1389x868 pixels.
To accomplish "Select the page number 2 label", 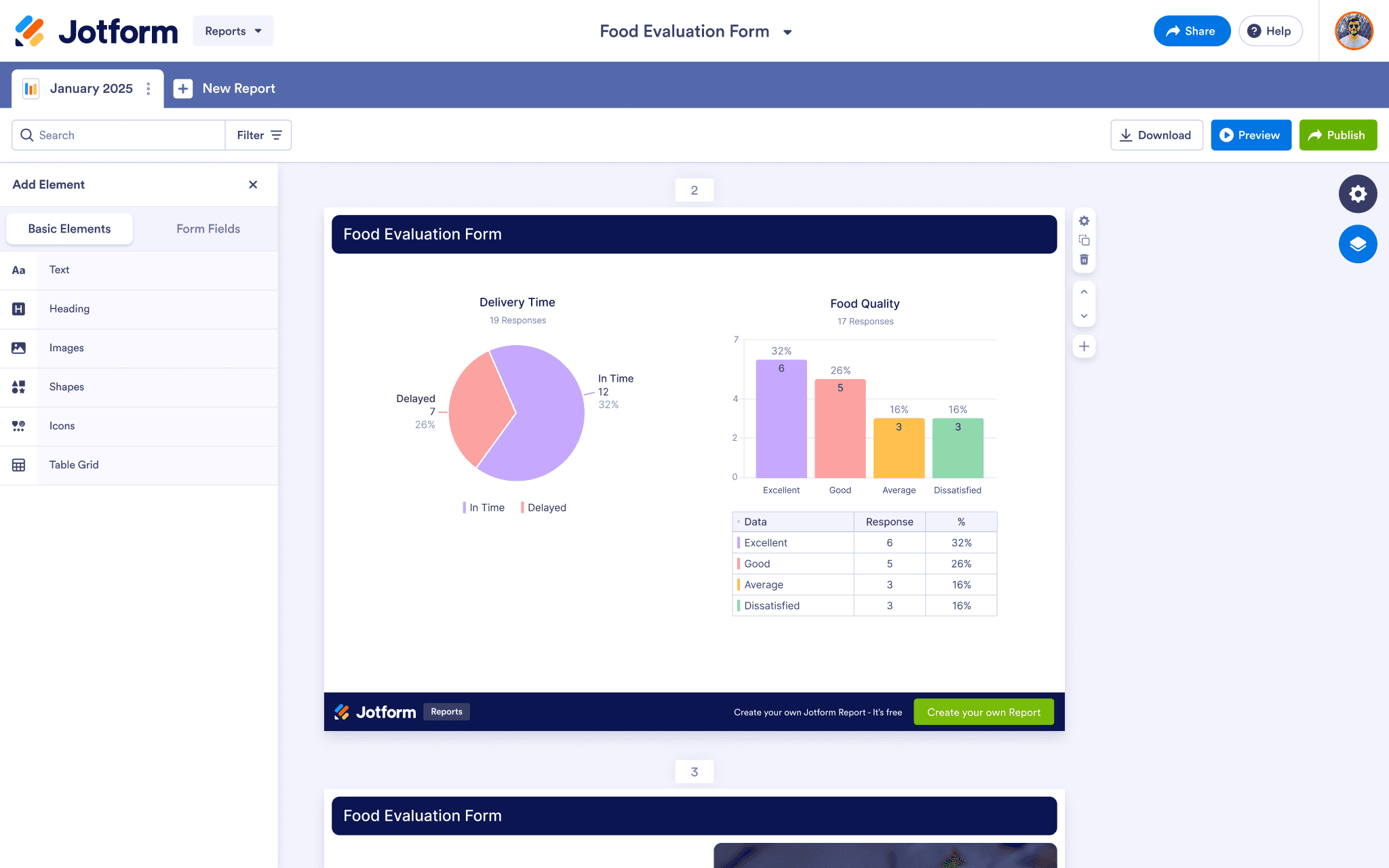I will pyautogui.click(x=694, y=191).
